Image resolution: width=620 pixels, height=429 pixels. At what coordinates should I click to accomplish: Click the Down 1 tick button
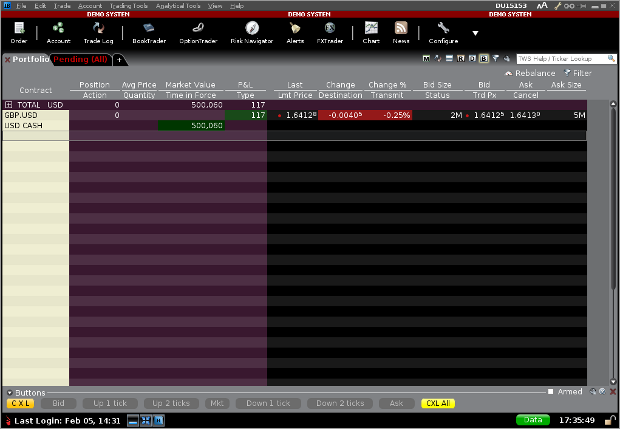pos(268,403)
